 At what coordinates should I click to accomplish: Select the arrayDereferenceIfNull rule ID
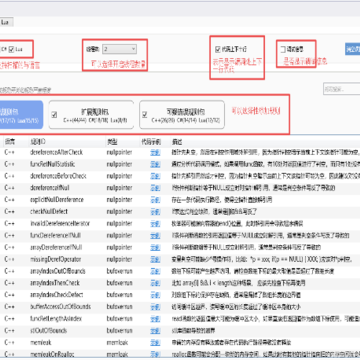(x=56, y=247)
